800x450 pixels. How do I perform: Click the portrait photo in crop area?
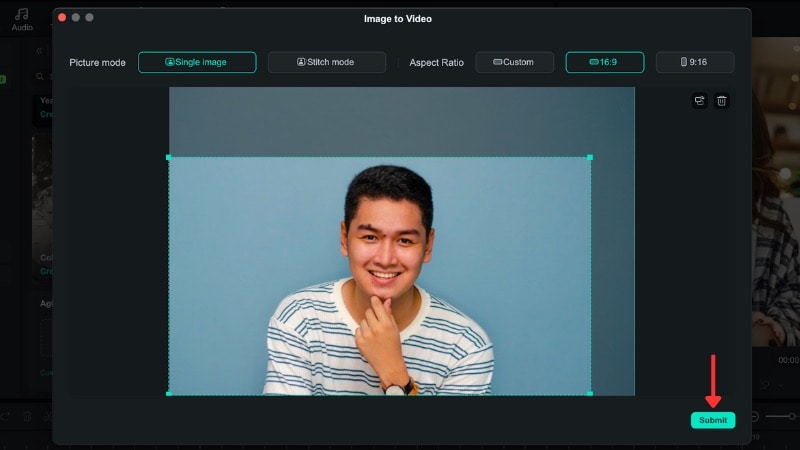tap(380, 276)
